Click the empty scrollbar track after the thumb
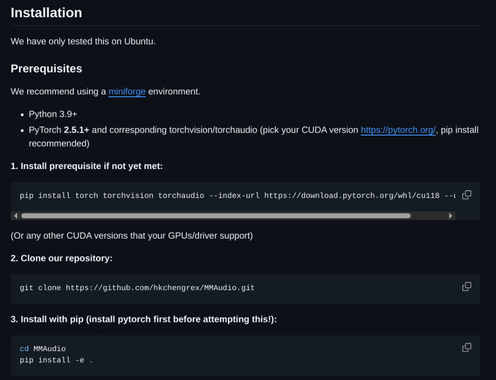This screenshot has width=496, height=380. pyautogui.click(x=429, y=216)
